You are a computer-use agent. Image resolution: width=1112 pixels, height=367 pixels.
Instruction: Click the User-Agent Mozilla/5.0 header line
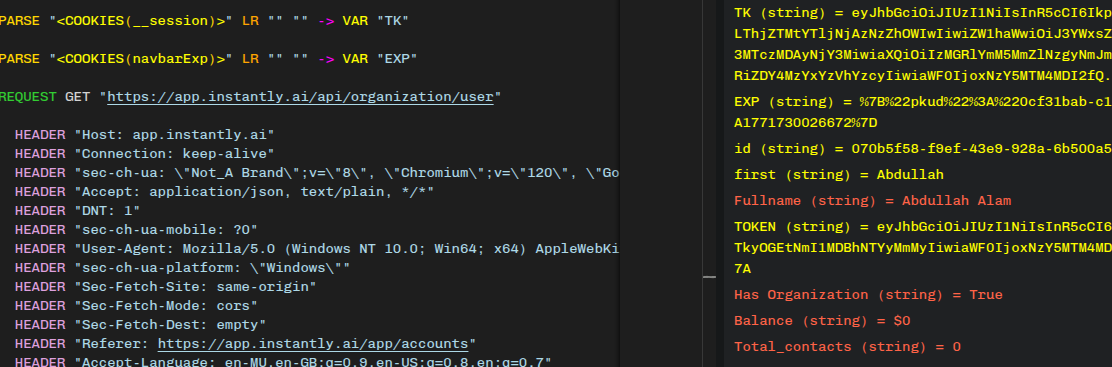tap(317, 248)
